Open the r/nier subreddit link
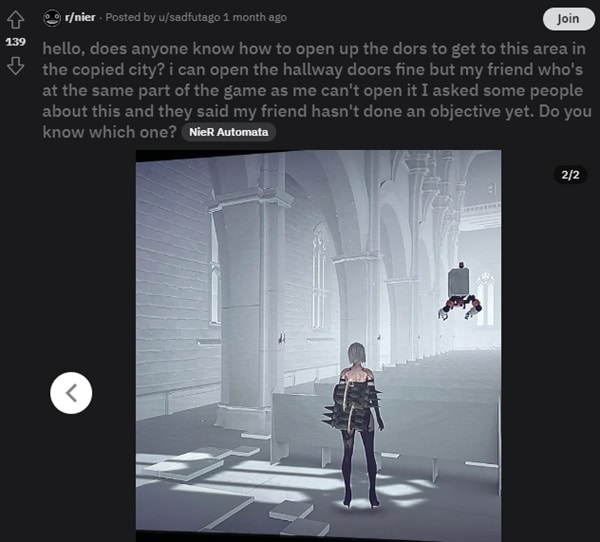This screenshot has width=600, height=542. click(x=80, y=17)
